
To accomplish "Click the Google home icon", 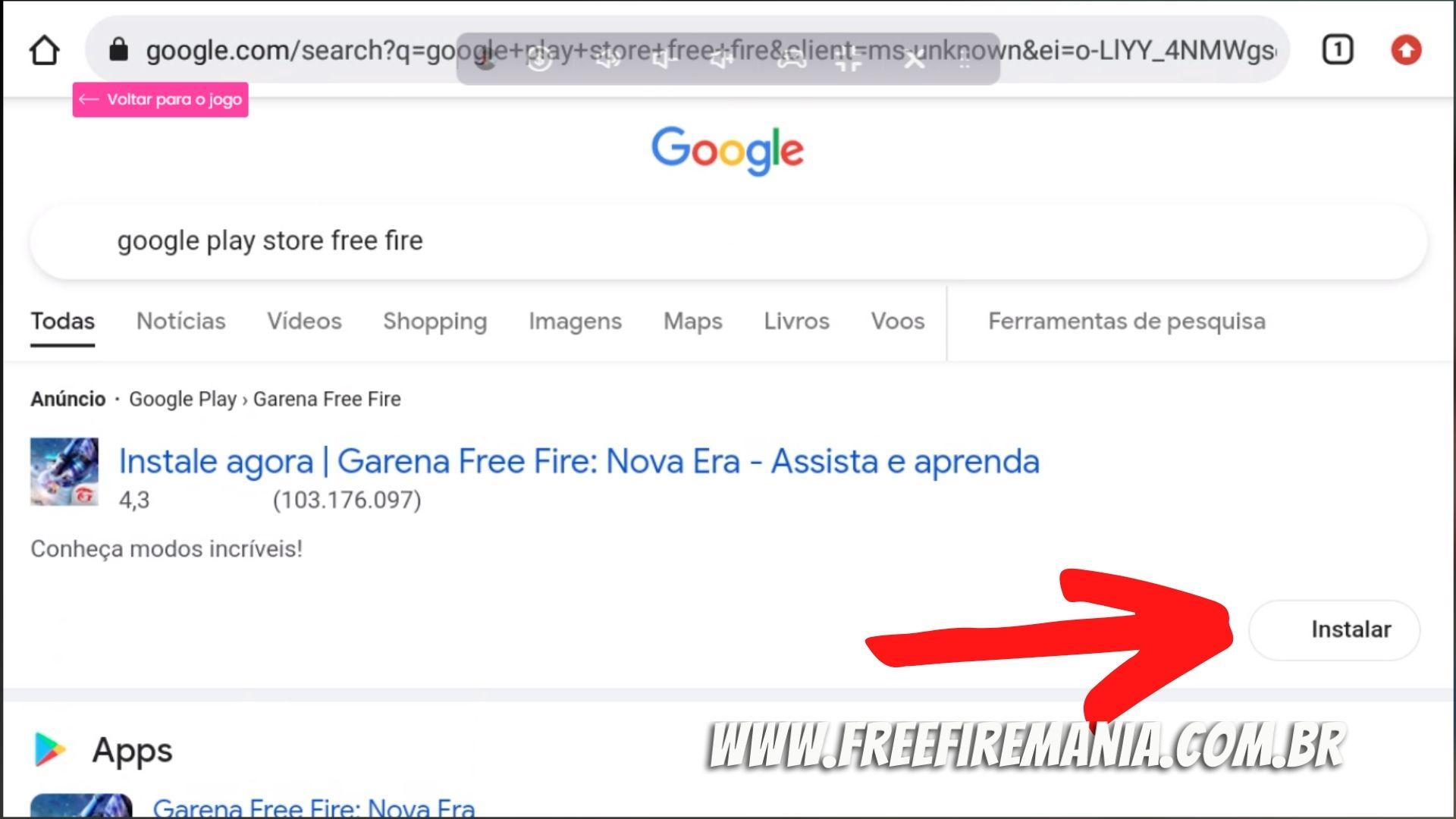I will click(43, 49).
